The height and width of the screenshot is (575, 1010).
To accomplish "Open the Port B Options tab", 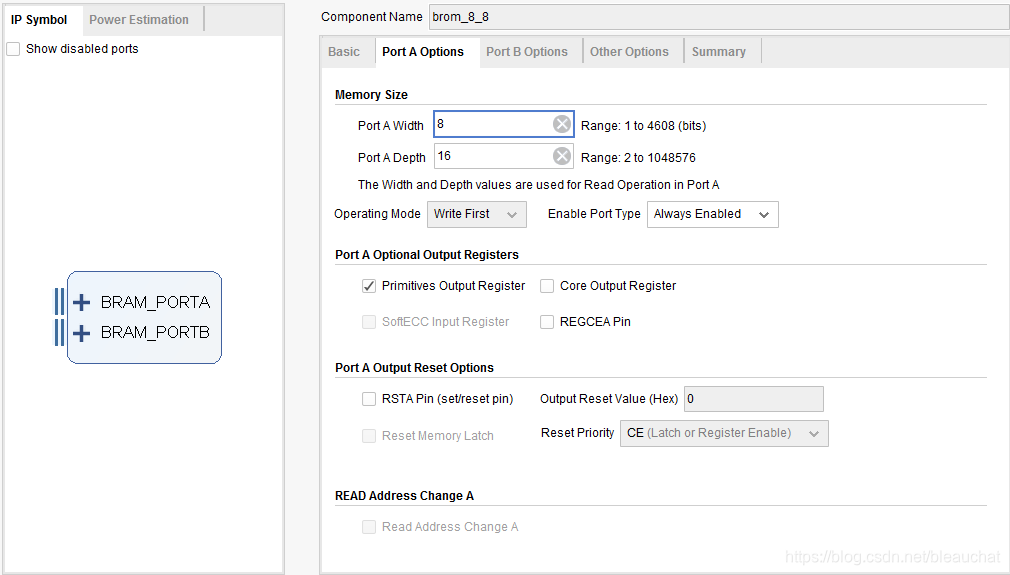I will (527, 52).
